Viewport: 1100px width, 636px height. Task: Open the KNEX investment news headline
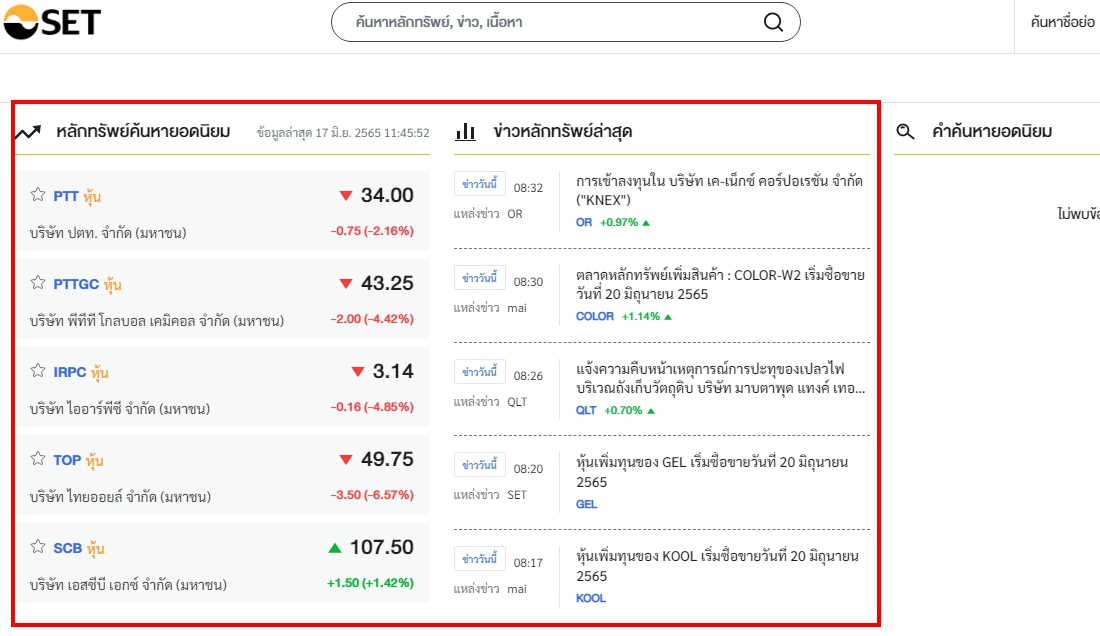(x=719, y=190)
